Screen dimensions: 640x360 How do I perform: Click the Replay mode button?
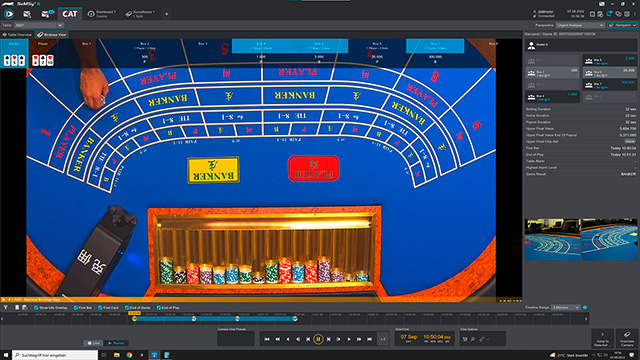click(116, 343)
